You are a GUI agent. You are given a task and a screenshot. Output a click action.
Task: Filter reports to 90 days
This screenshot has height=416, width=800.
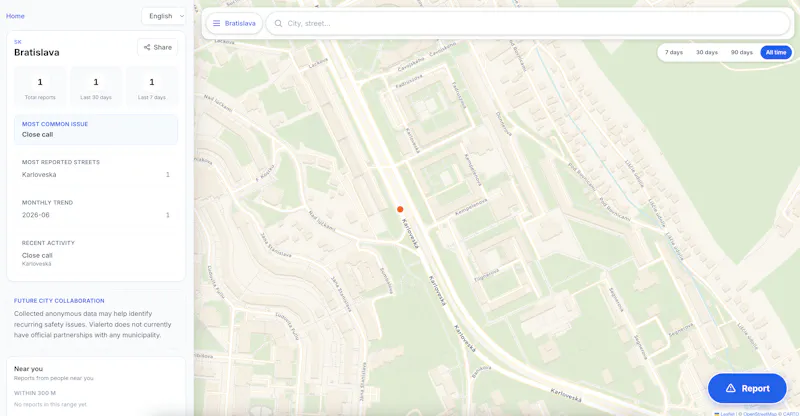[741, 53]
